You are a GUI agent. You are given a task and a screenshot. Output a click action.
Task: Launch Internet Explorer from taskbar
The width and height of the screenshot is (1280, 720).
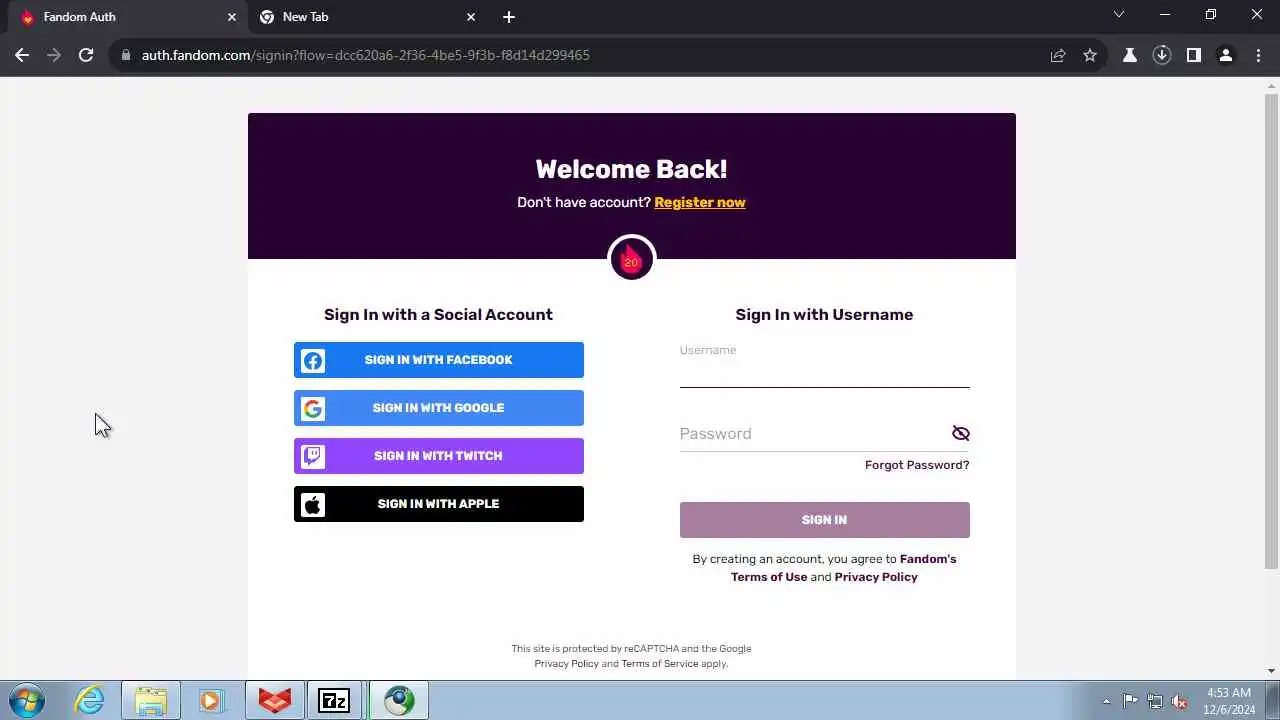coord(90,700)
